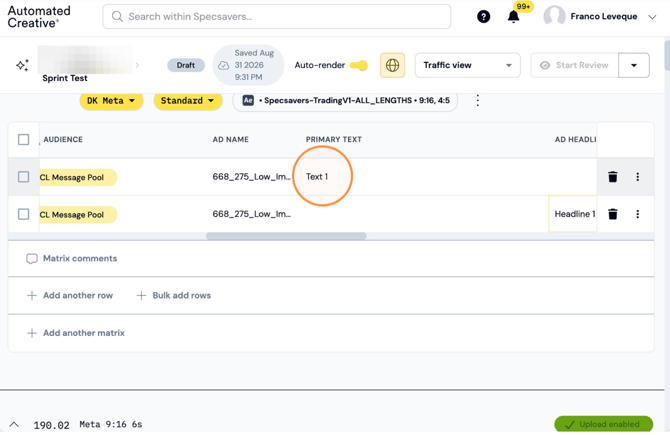Click the Headline 1 cell
Image resolution: width=670 pixels, height=435 pixels.
[x=573, y=214]
